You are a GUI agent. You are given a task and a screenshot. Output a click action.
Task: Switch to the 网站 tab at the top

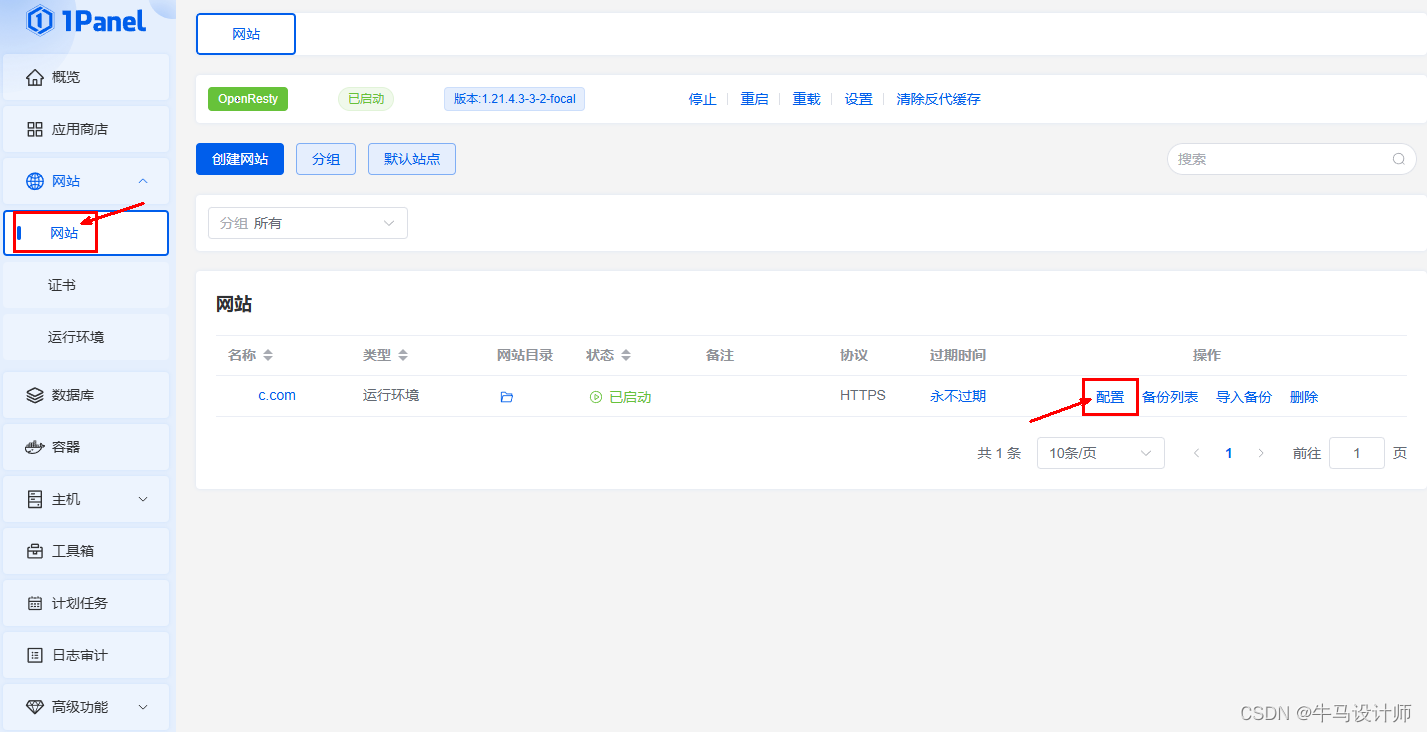pyautogui.click(x=245, y=33)
